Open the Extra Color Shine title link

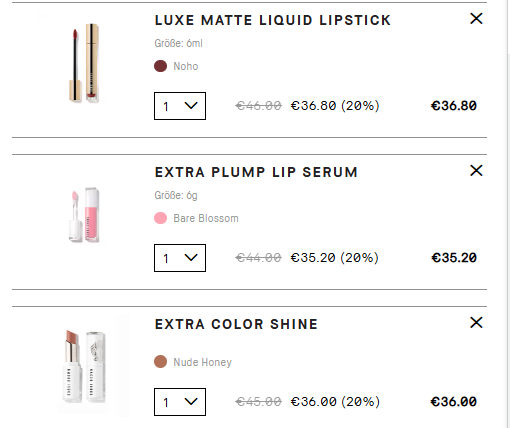[x=236, y=324]
